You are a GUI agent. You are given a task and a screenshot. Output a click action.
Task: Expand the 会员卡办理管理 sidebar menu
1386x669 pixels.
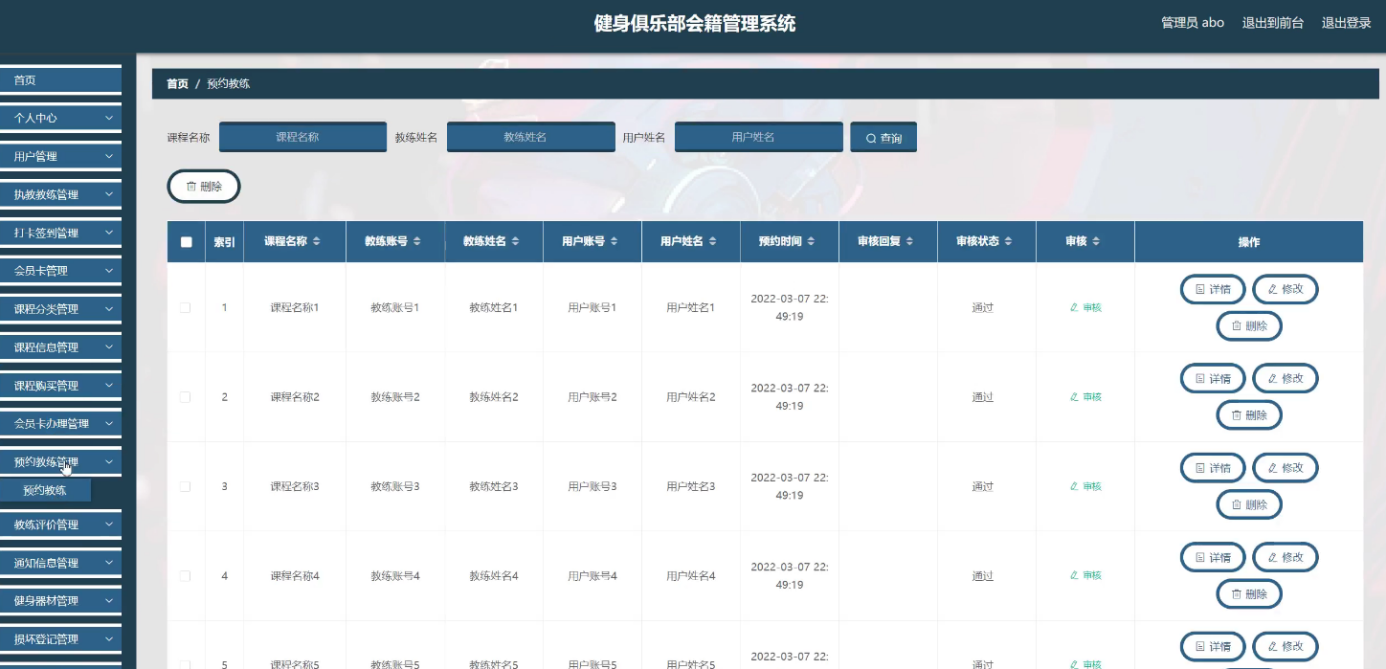(60, 424)
